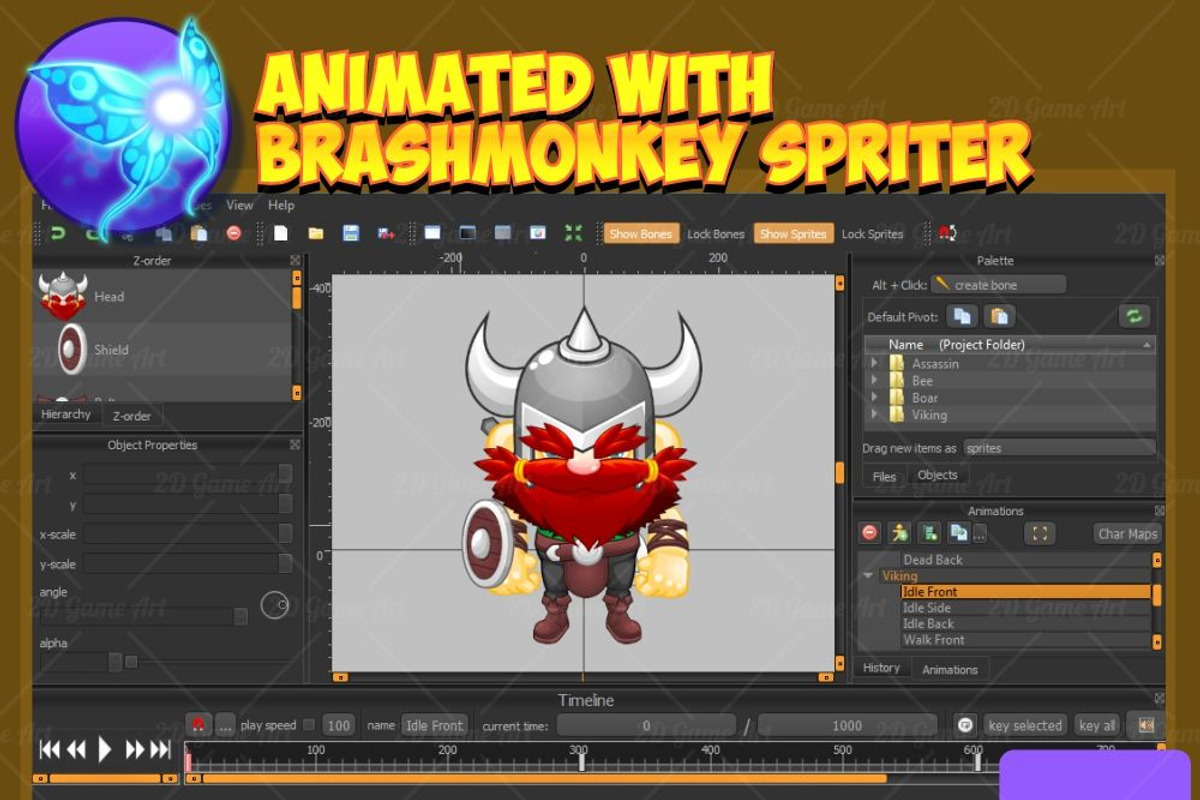
Task: Click the '...' button in Animations toolbar
Action: [x=980, y=533]
